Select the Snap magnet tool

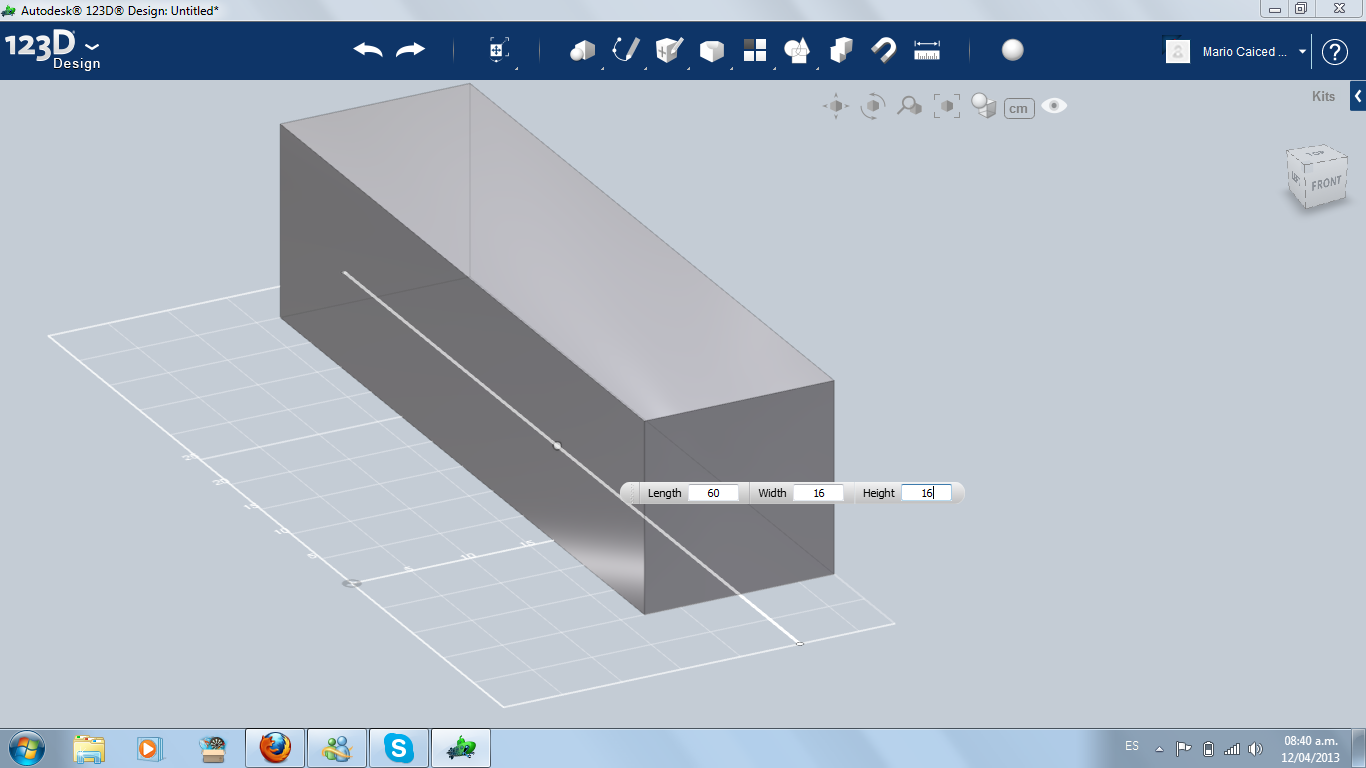click(x=884, y=50)
